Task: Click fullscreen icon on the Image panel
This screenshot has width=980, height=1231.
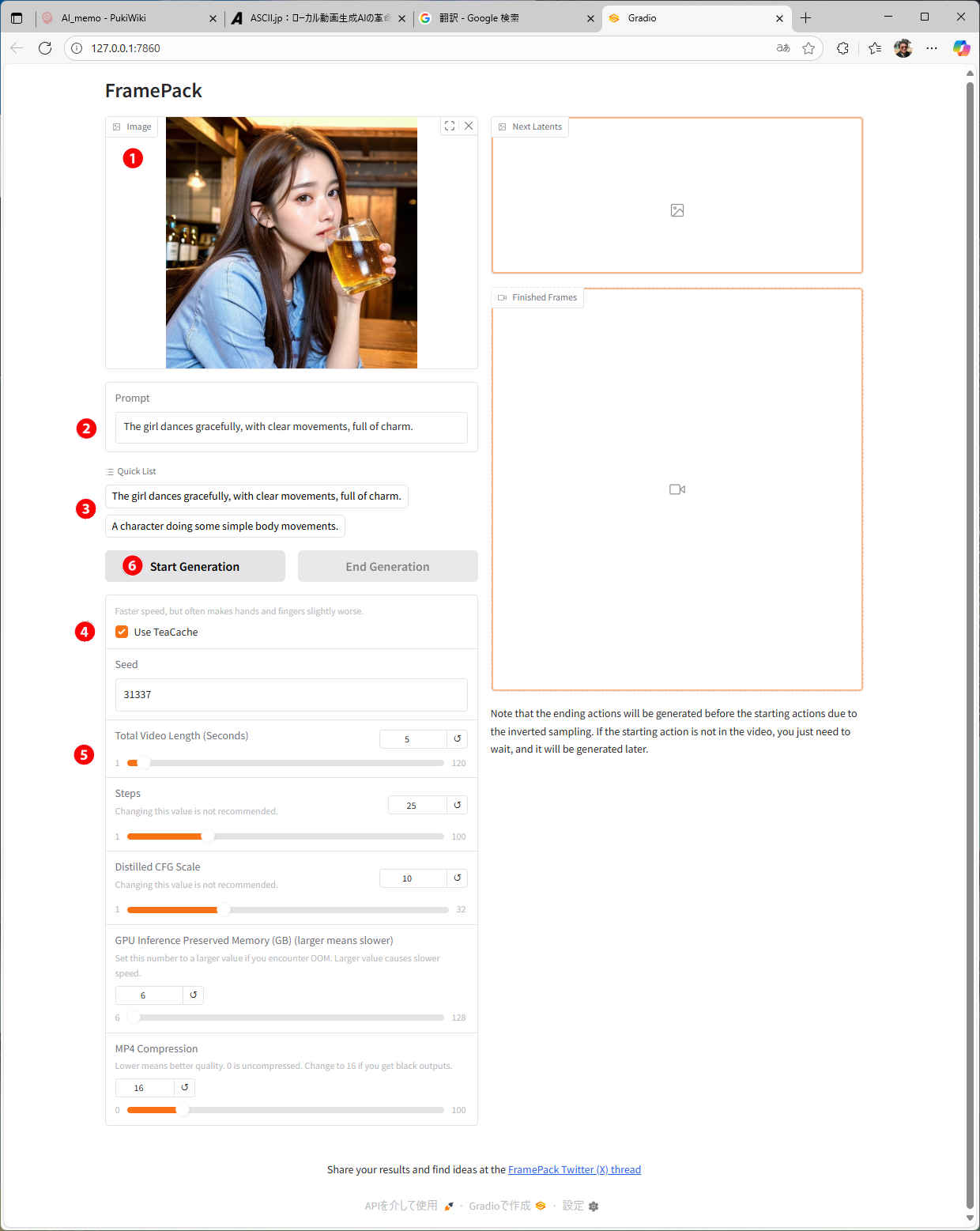Action: (x=450, y=126)
